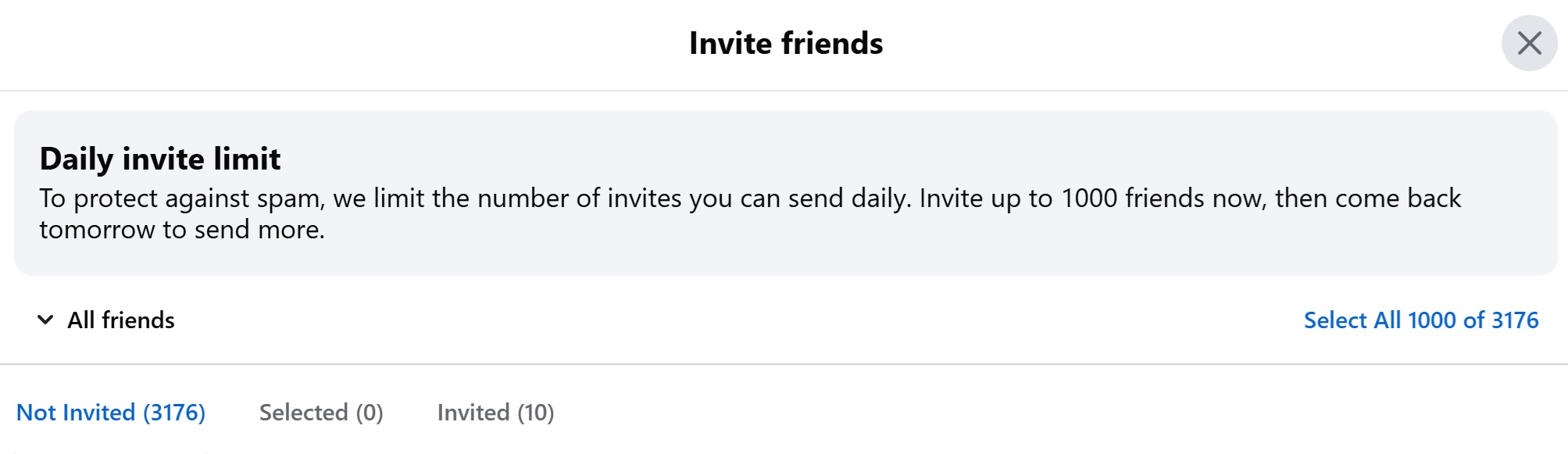View the Invited (10) tab
This screenshot has height=454, width=1568.
(495, 412)
